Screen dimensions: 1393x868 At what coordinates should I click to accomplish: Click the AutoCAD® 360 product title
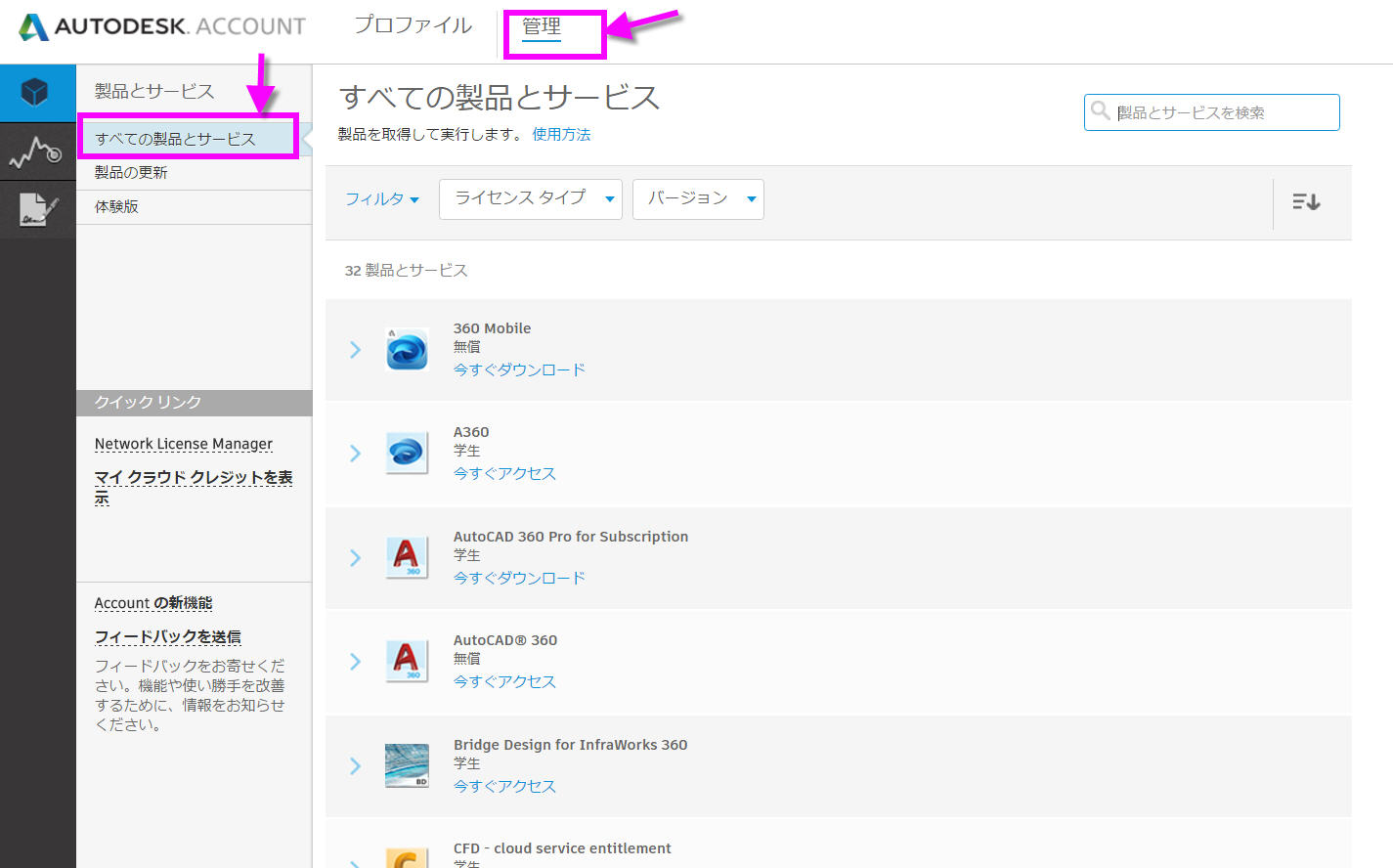point(505,640)
